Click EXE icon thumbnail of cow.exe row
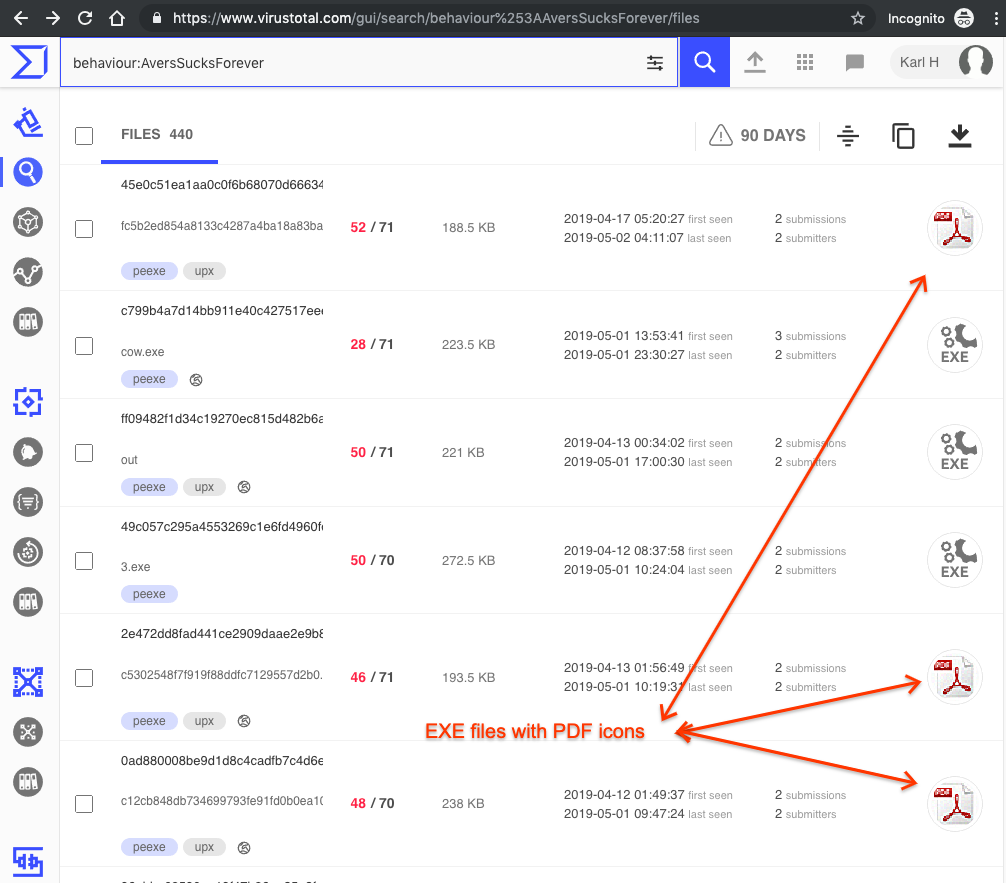Screen dimensions: 1006x886 click(955, 345)
